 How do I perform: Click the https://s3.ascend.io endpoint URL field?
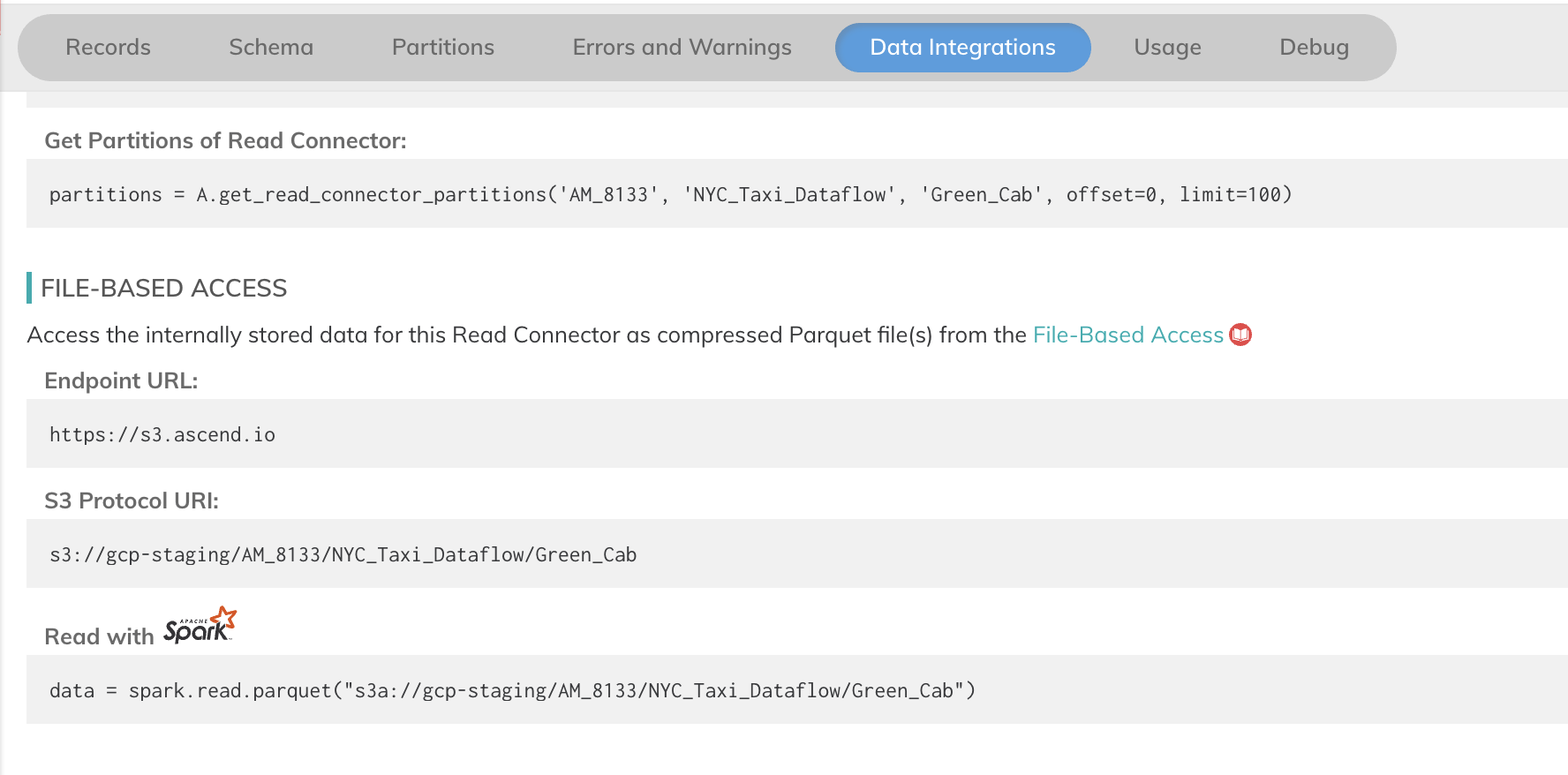point(162,434)
